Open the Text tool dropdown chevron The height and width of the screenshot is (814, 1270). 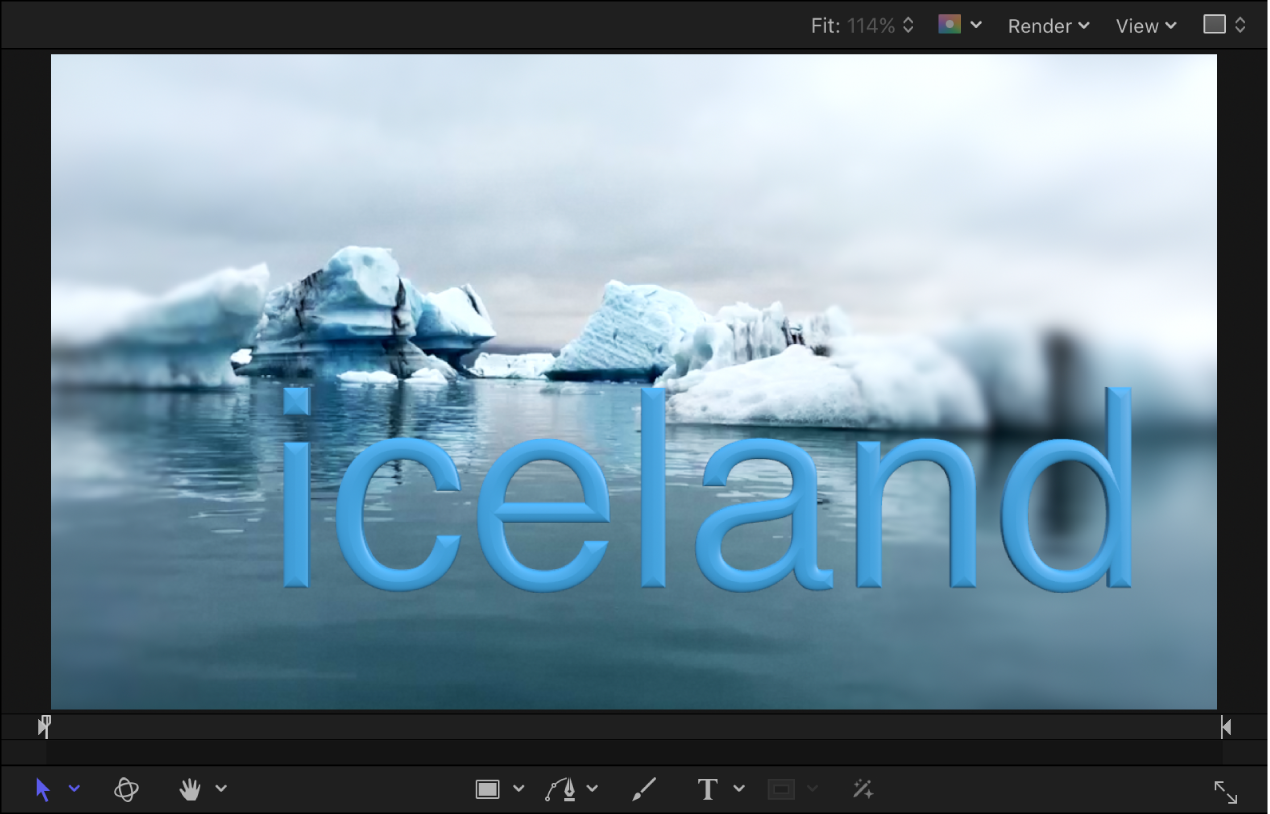[x=737, y=788]
